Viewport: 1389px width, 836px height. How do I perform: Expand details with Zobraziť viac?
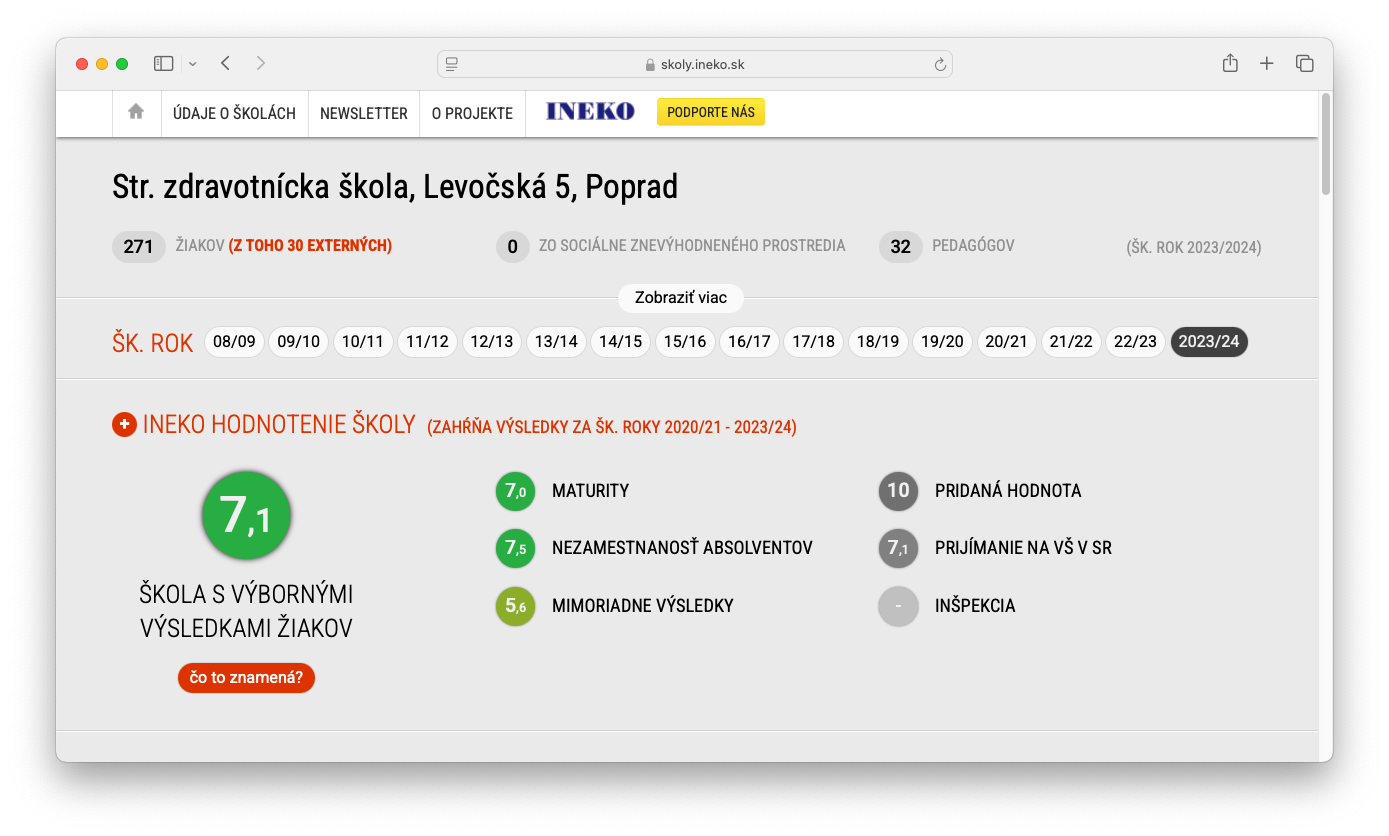coord(681,298)
